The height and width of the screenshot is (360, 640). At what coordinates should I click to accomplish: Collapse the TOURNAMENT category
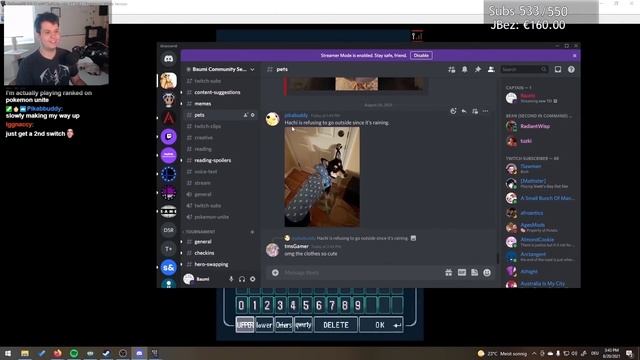(200, 232)
